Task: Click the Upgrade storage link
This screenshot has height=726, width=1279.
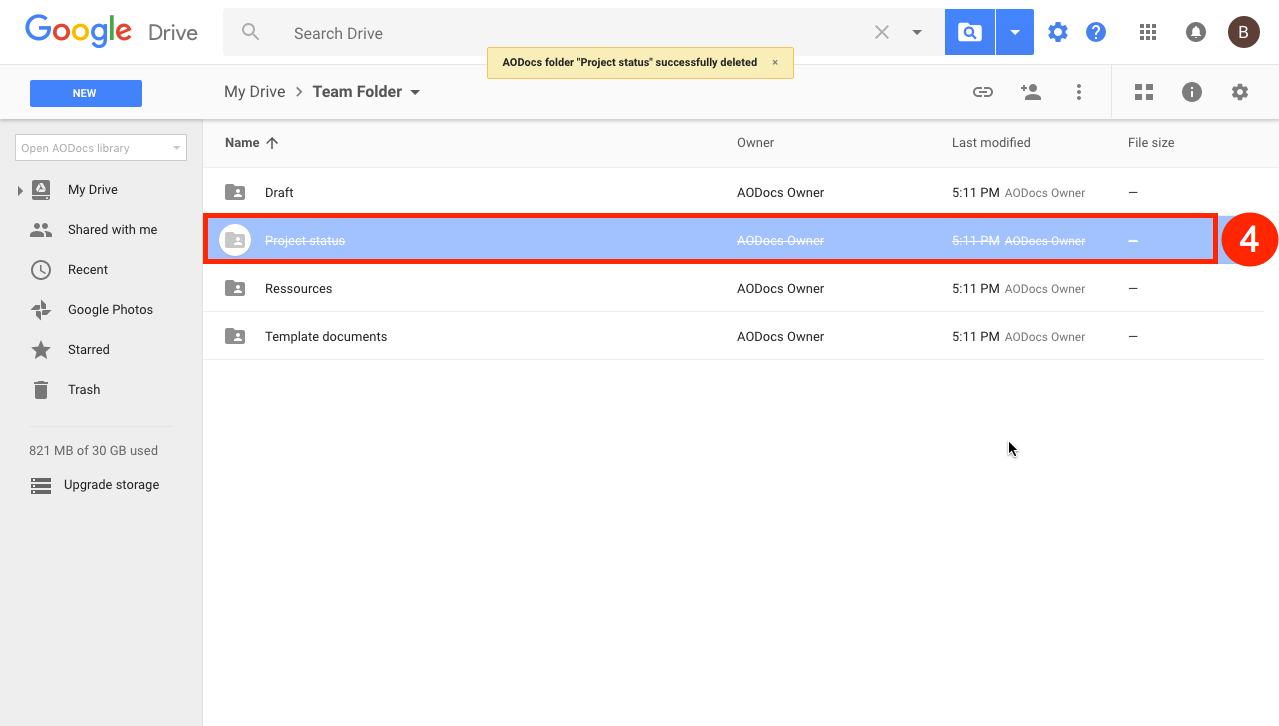Action: coord(112,485)
